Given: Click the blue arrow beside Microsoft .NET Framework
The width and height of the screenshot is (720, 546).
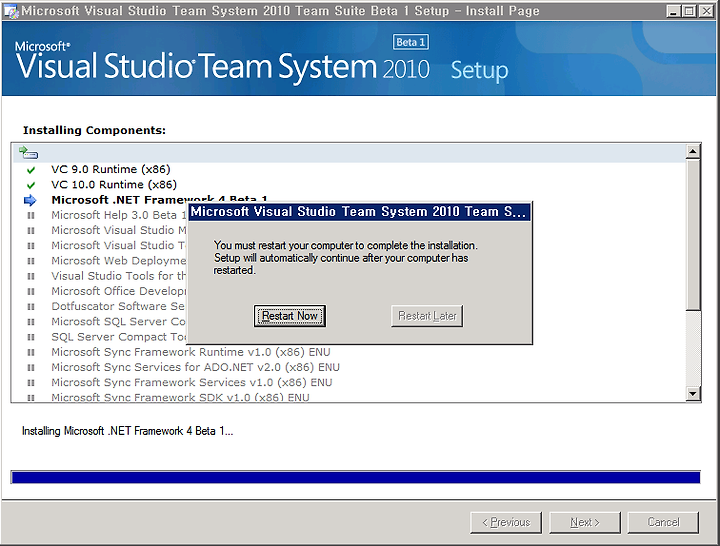Looking at the screenshot, I should point(30,200).
